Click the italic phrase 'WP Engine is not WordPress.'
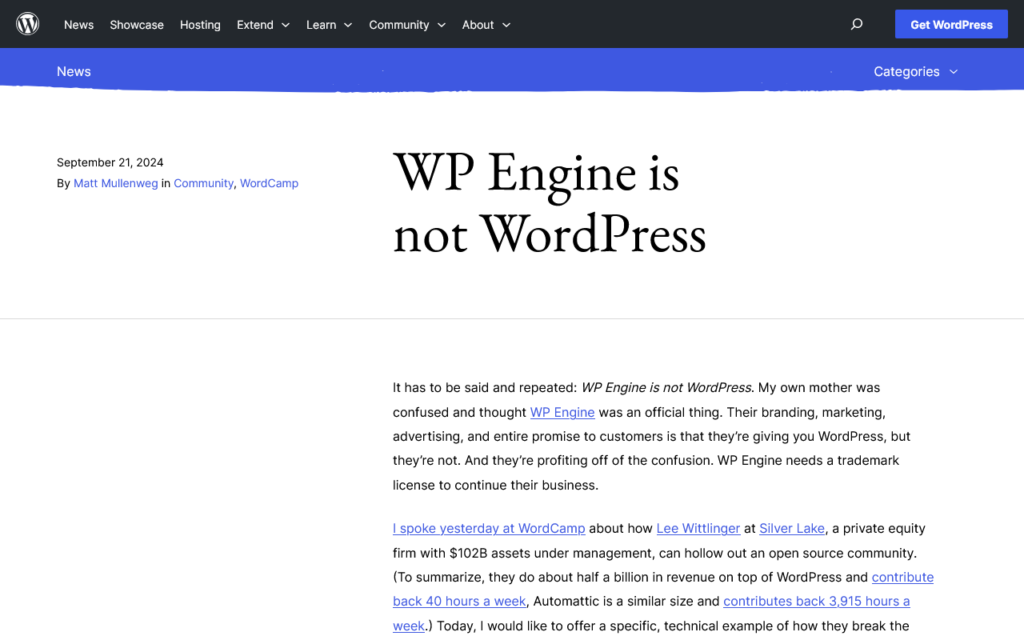1024x640 pixels. (x=667, y=388)
